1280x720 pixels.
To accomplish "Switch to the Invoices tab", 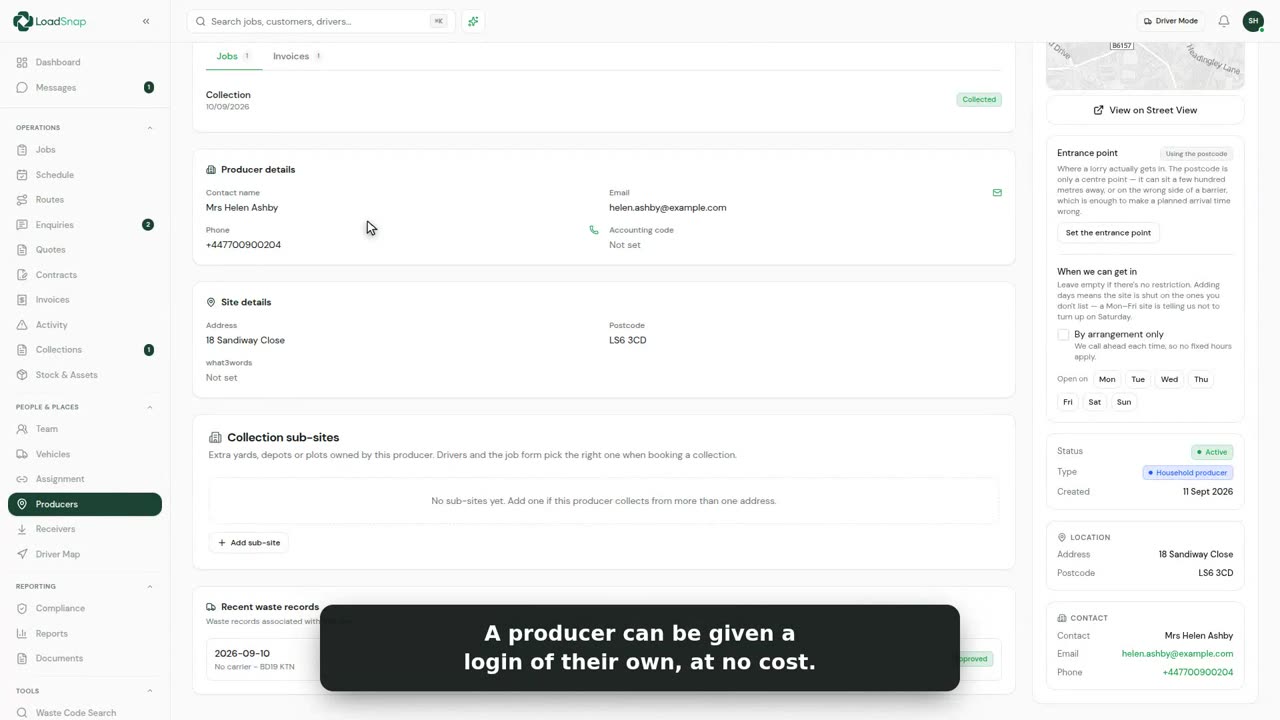I will [x=297, y=56].
